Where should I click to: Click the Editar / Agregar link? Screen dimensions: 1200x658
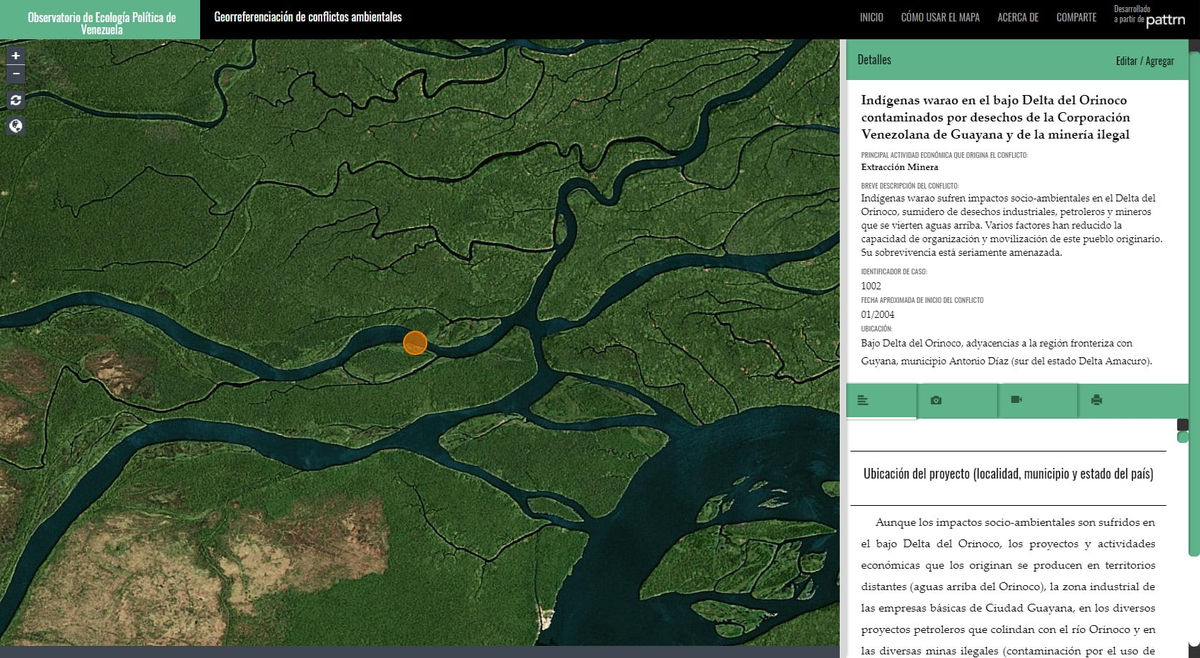tap(1145, 61)
